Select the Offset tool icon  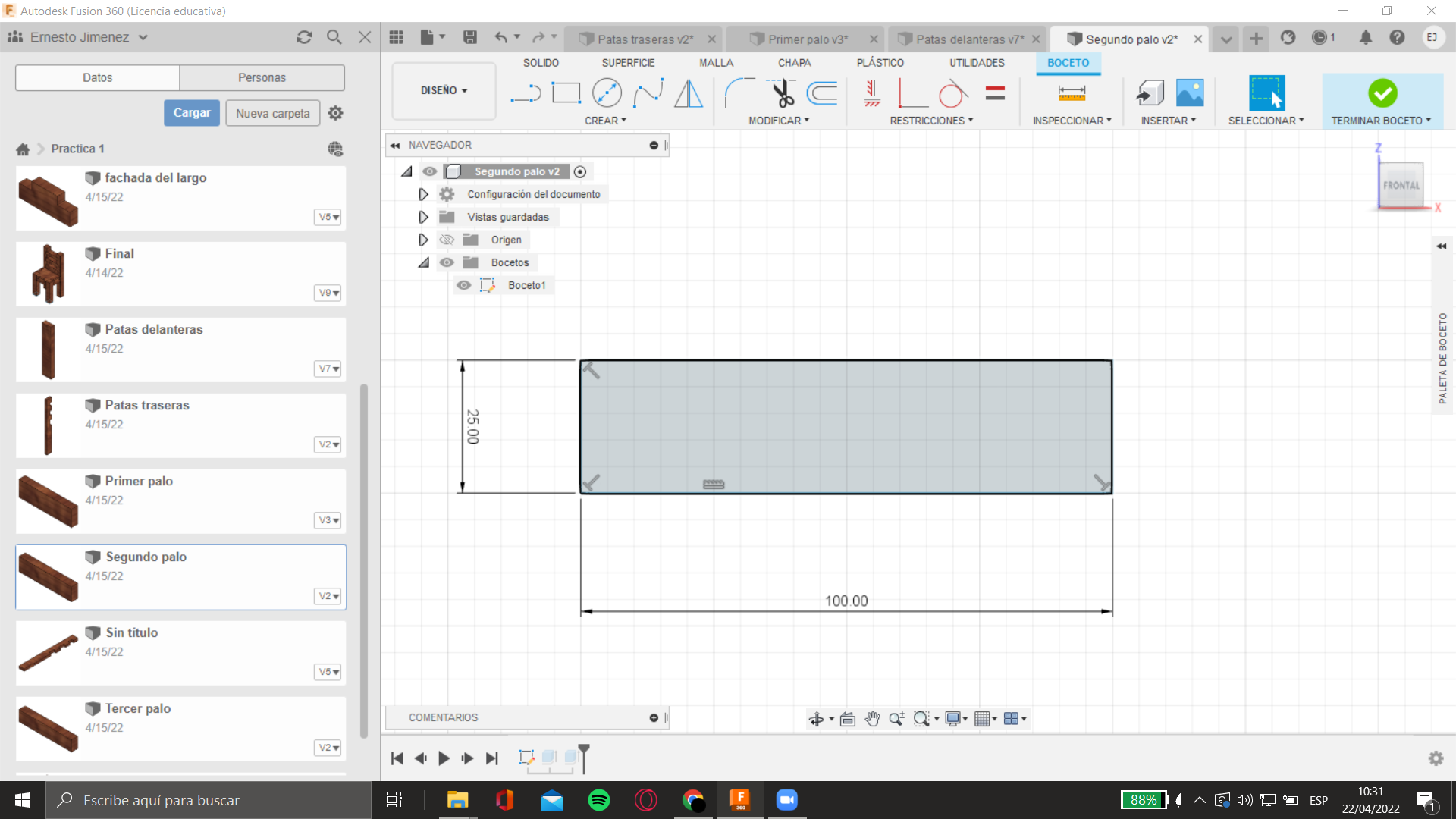(822, 93)
